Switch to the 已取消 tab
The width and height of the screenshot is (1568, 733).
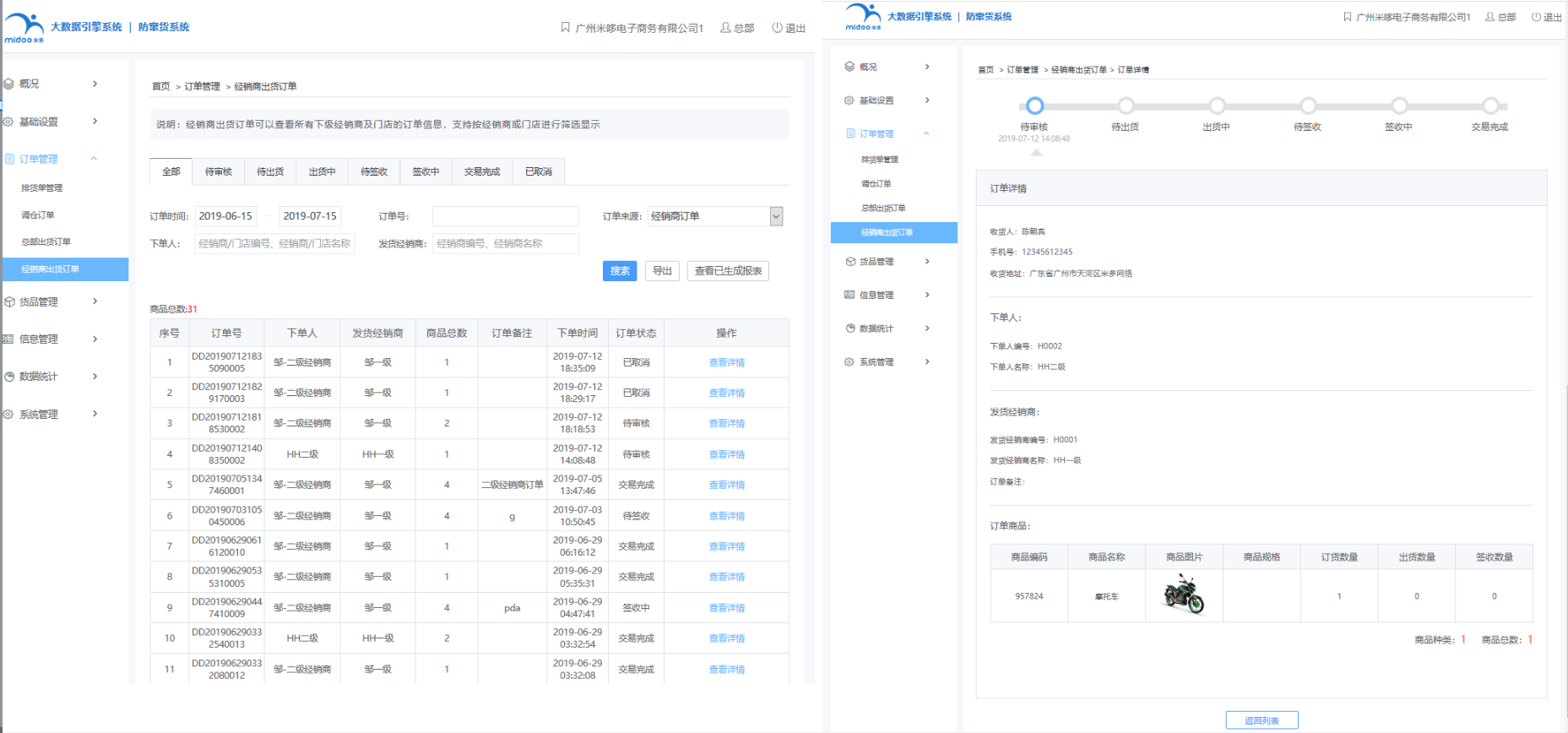539,171
